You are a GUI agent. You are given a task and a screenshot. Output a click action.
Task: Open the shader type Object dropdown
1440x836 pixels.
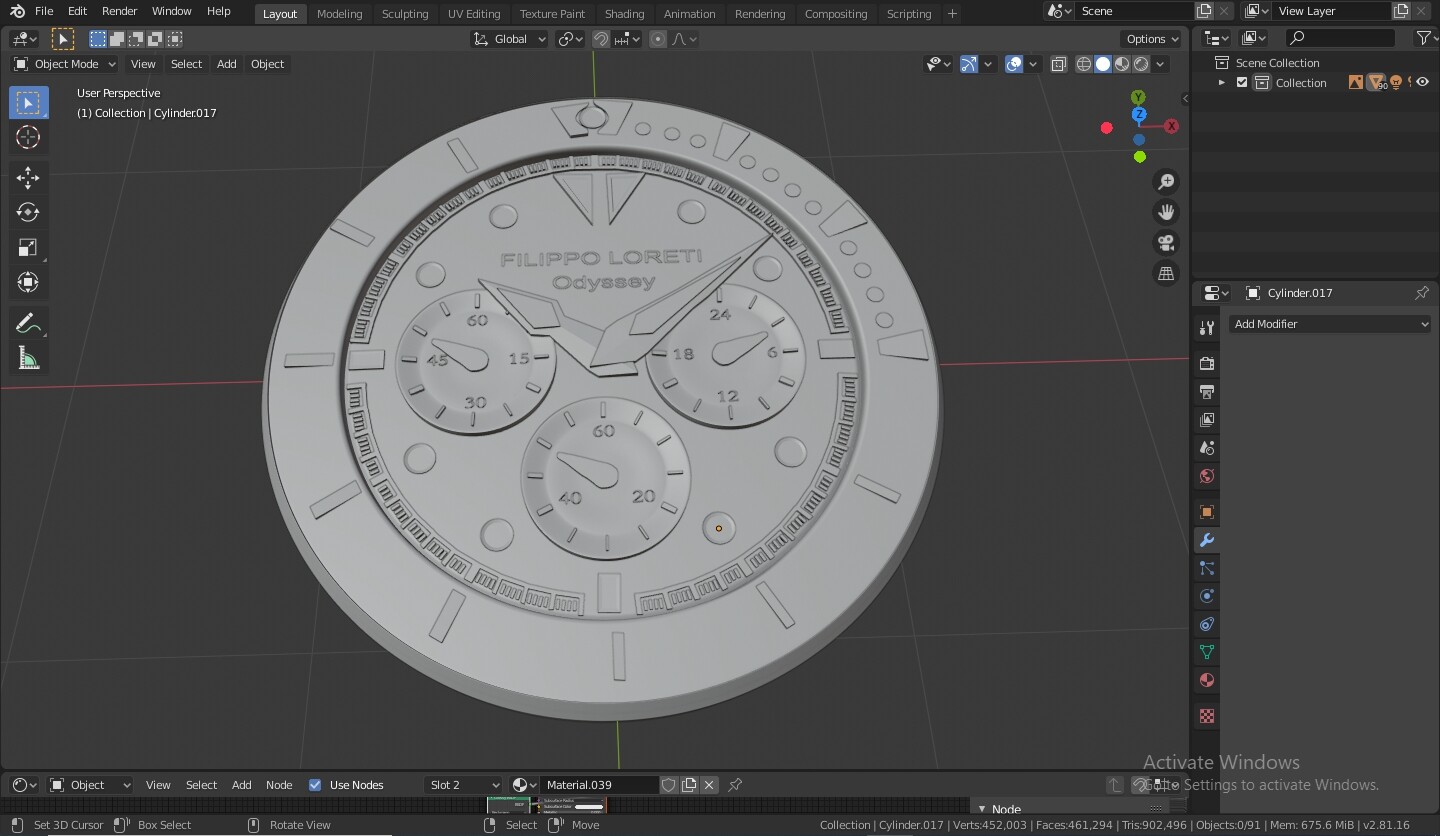[x=90, y=785]
